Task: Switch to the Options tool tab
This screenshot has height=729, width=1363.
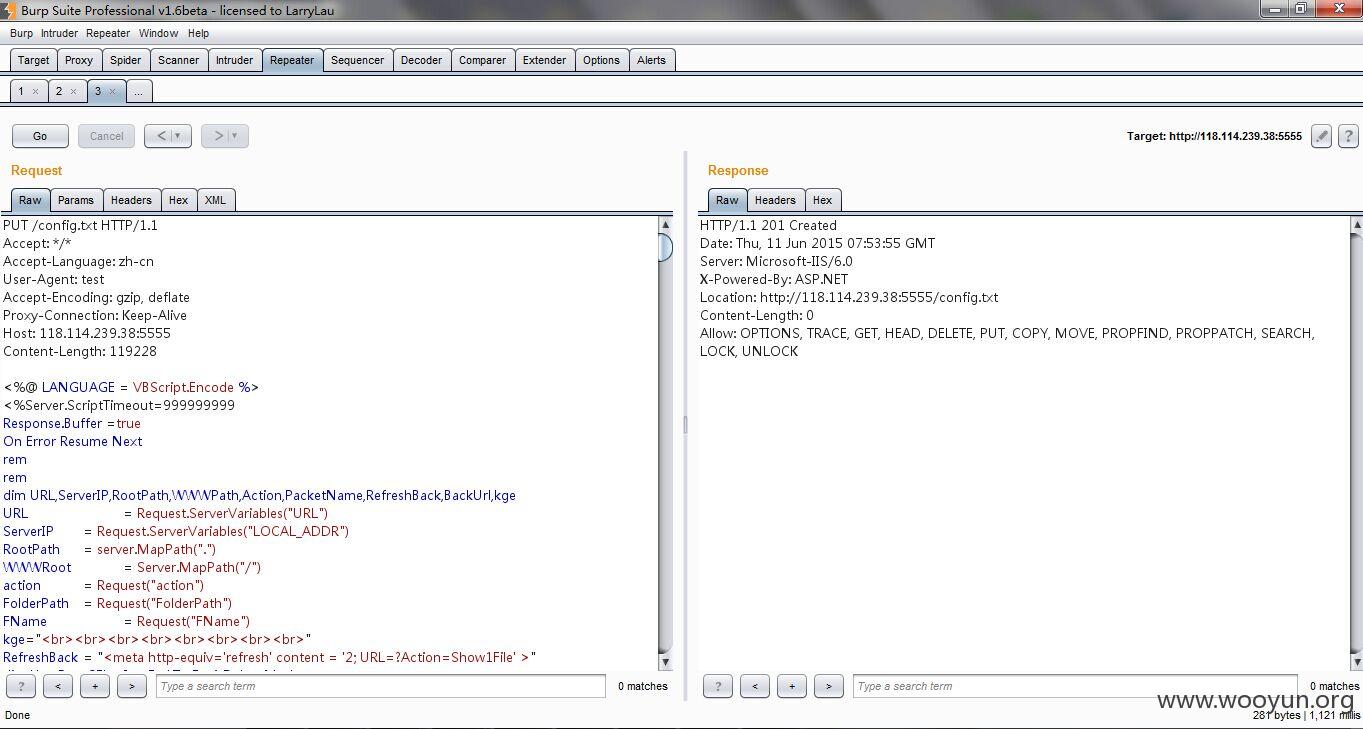Action: tap(602, 60)
